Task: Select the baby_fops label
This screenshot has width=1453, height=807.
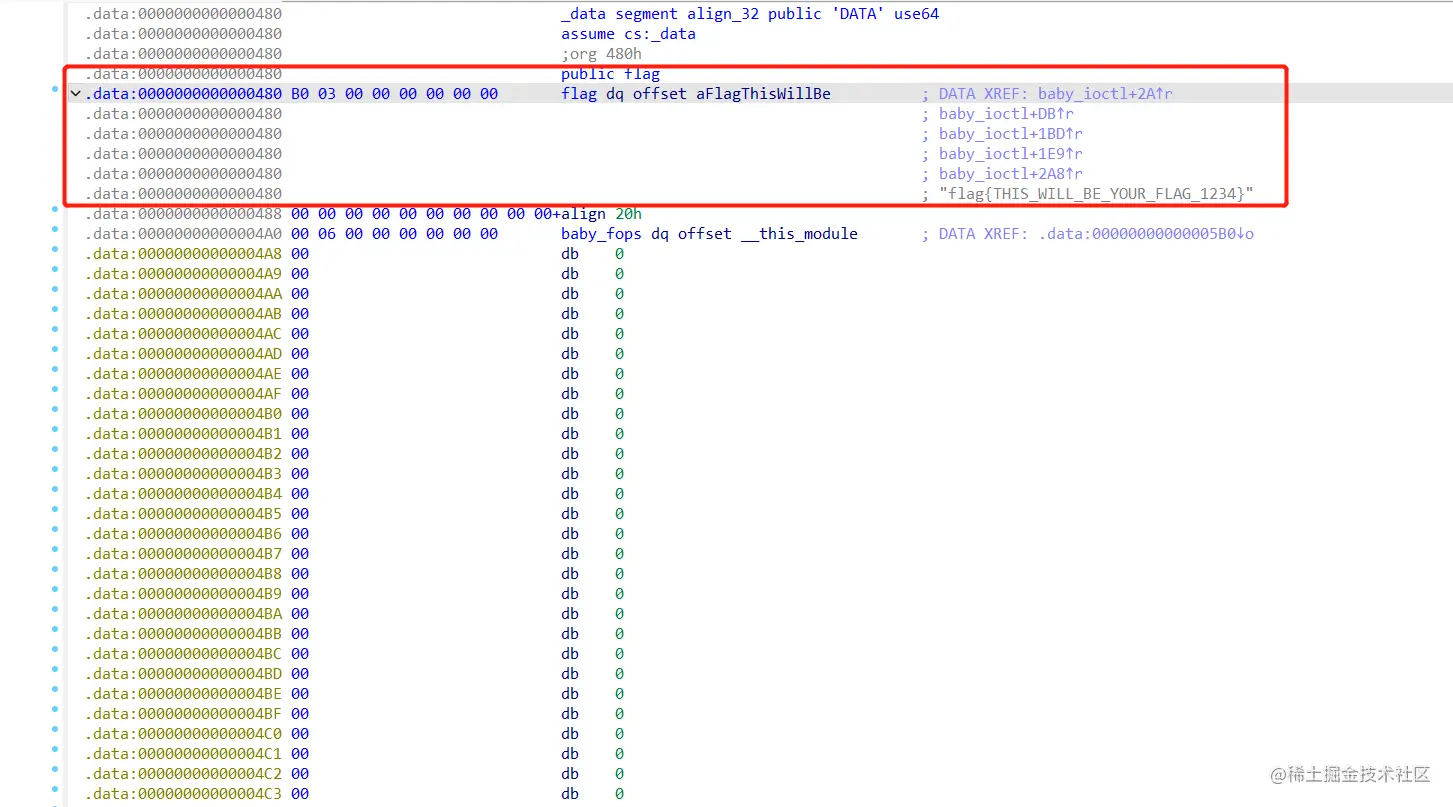Action: [x=601, y=234]
